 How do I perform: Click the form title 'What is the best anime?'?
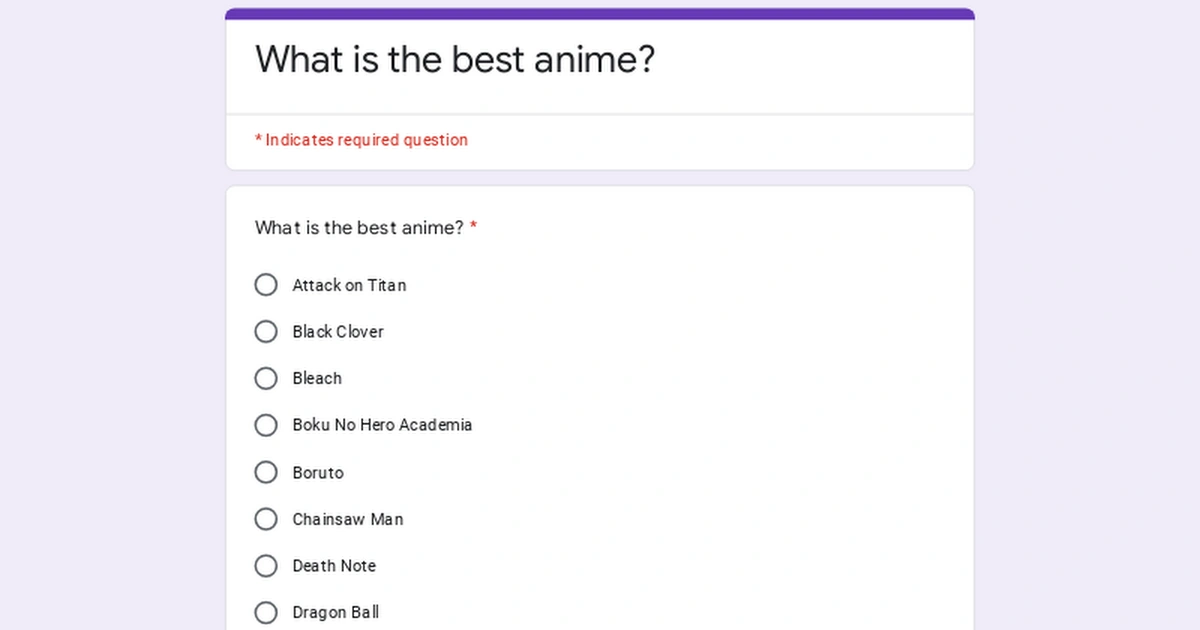click(x=455, y=60)
